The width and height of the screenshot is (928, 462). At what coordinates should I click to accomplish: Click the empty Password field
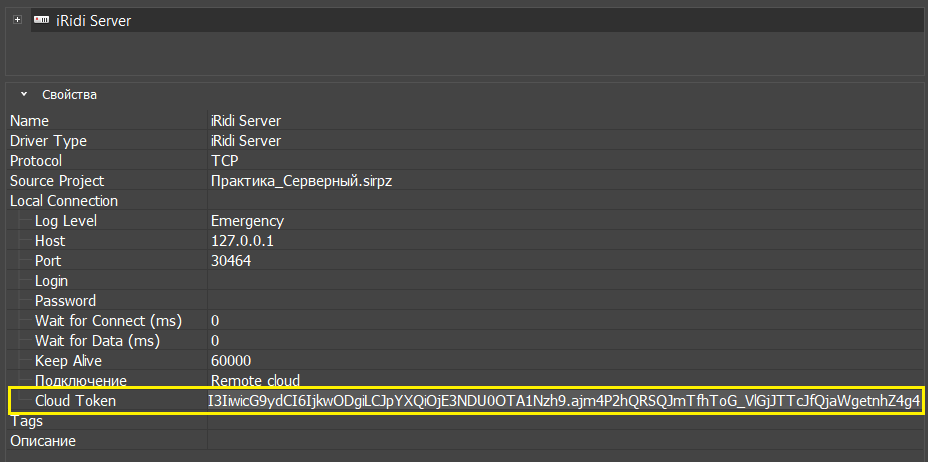coord(560,301)
